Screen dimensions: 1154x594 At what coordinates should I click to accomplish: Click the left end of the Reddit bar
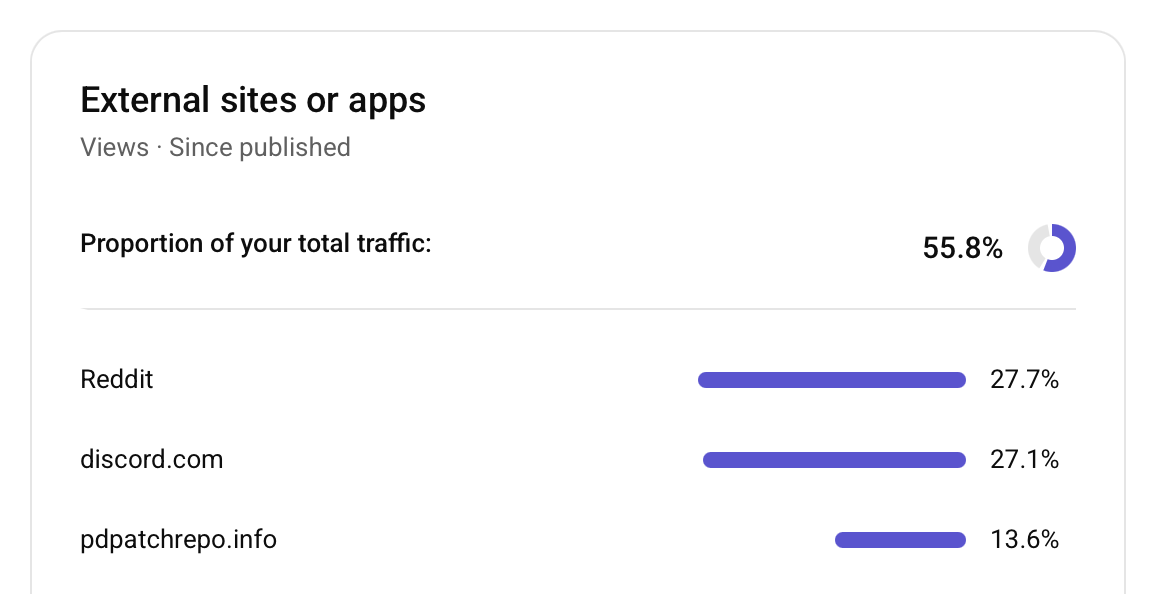pos(704,380)
